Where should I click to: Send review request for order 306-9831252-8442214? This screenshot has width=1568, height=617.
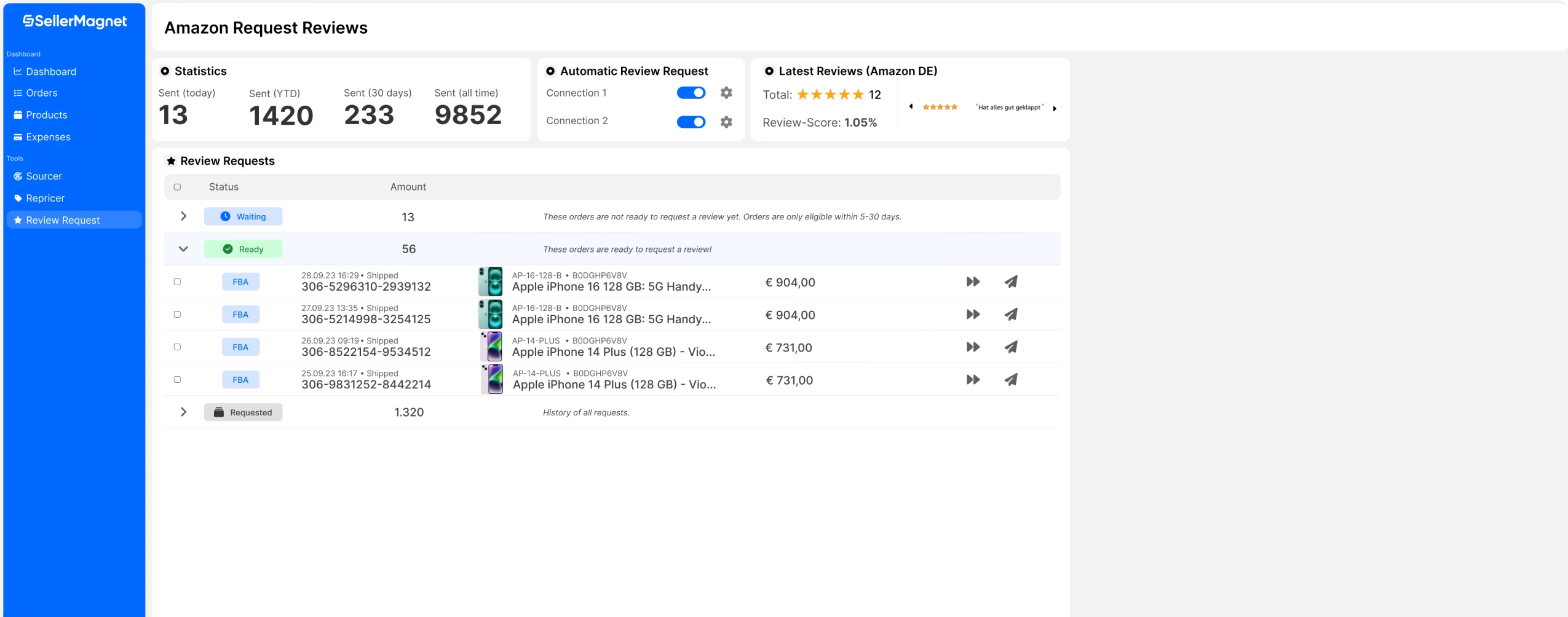click(x=1011, y=379)
